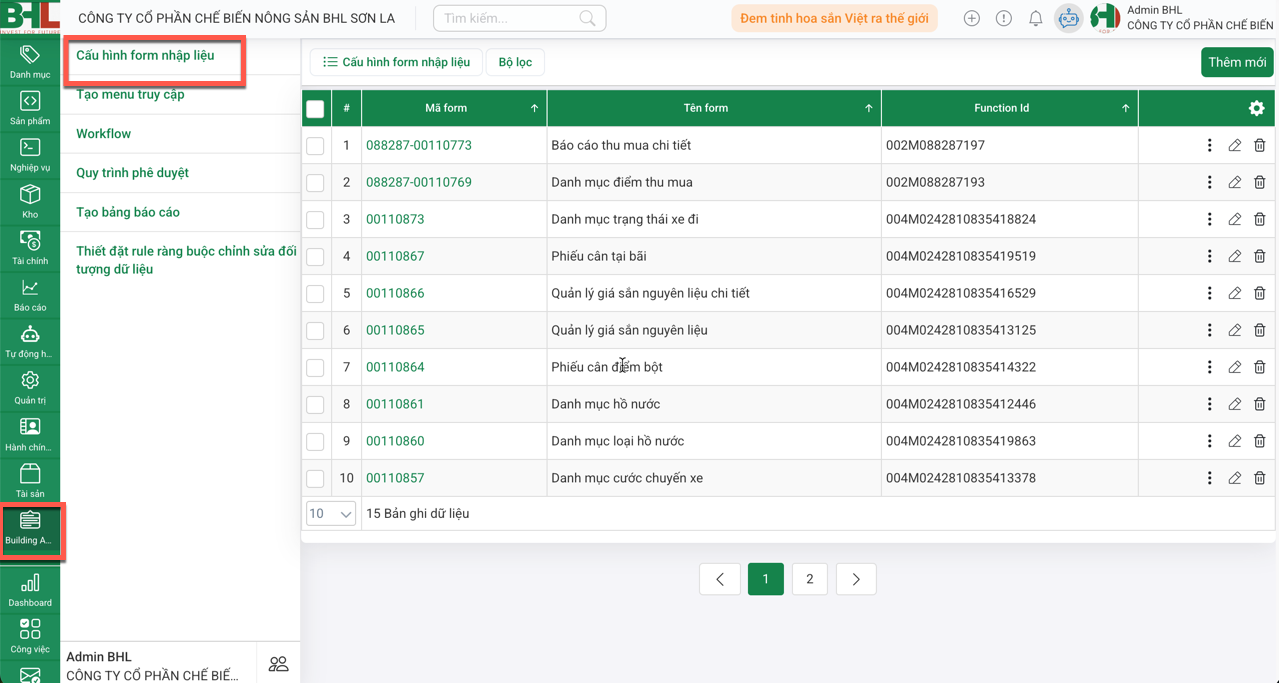Check the row 1 checkbox for 088287-00110773
This screenshot has height=683, width=1279.
(x=315, y=145)
